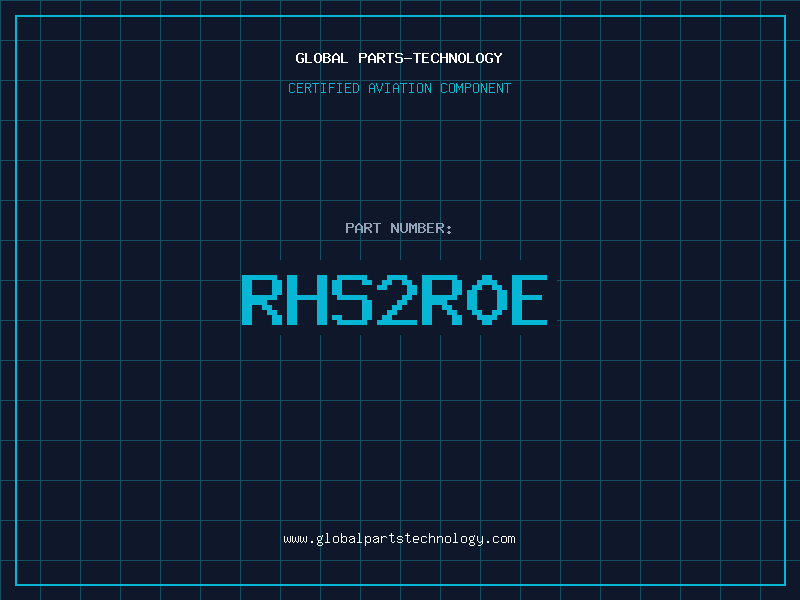Click the word COMPONENT in the subtitle

coord(475,88)
